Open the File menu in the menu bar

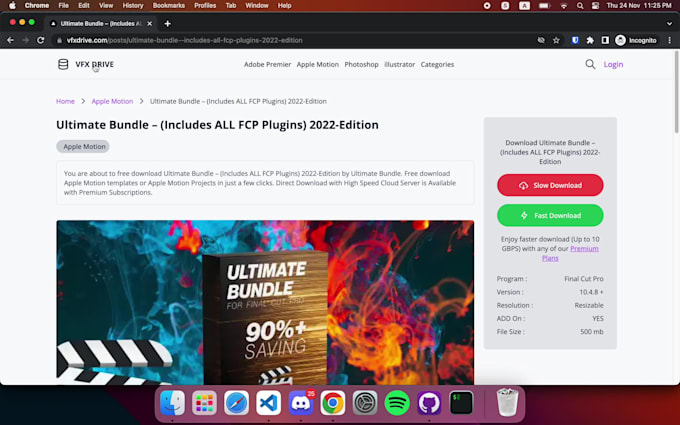[63, 6]
